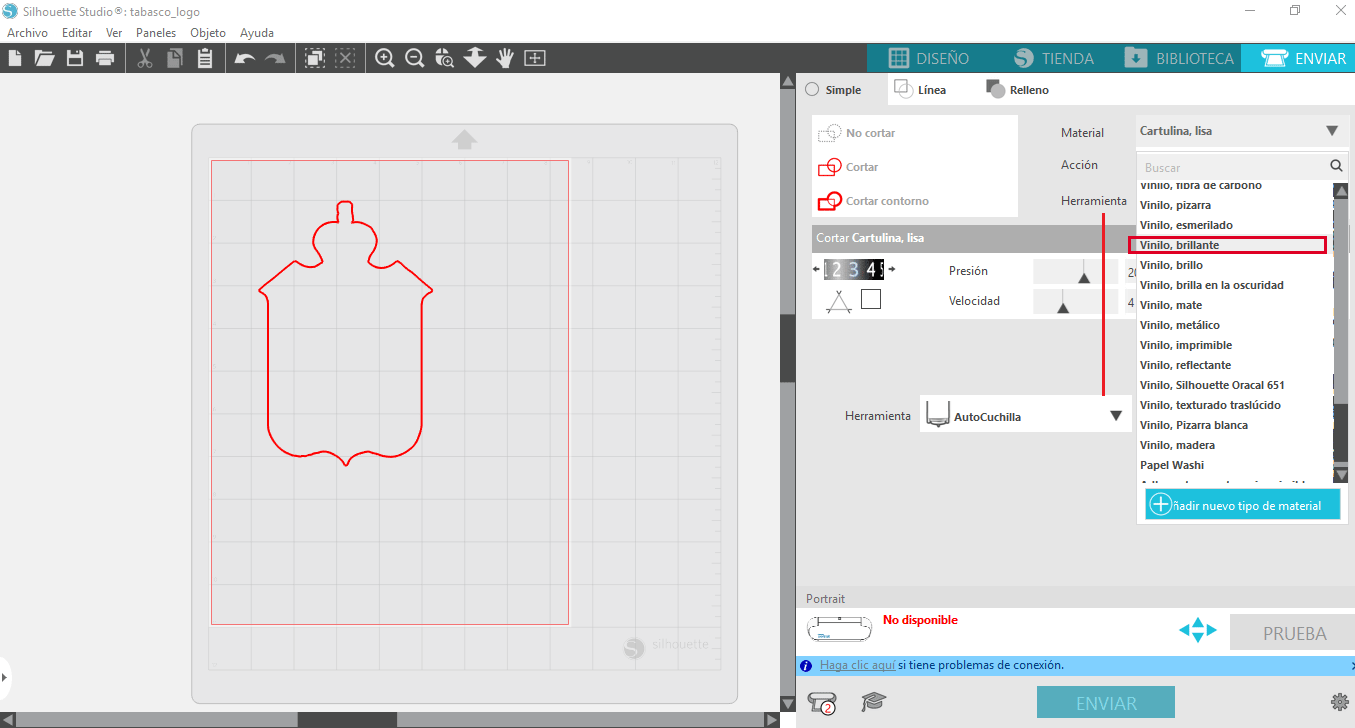The width and height of the screenshot is (1355, 728).
Task: Click the Print toolbar icon
Action: [x=105, y=58]
